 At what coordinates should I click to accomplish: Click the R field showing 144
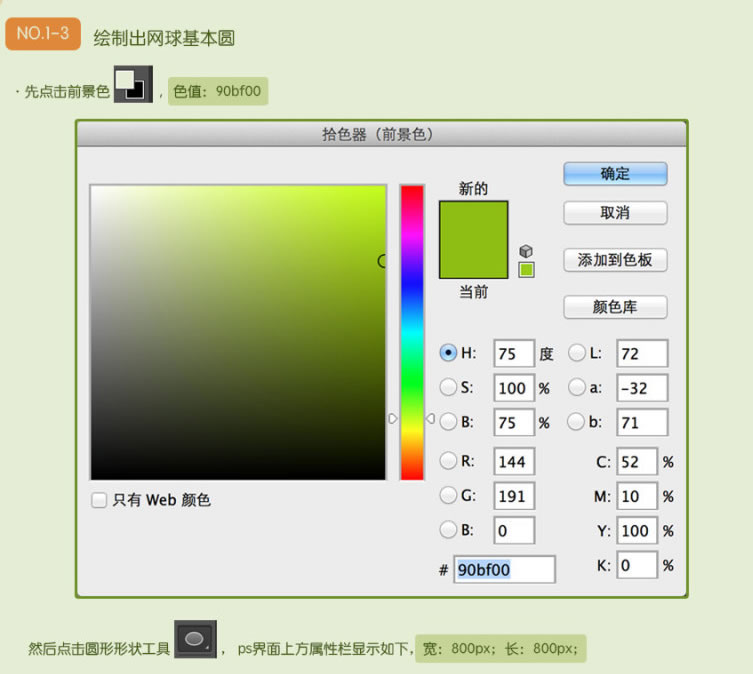(x=514, y=462)
